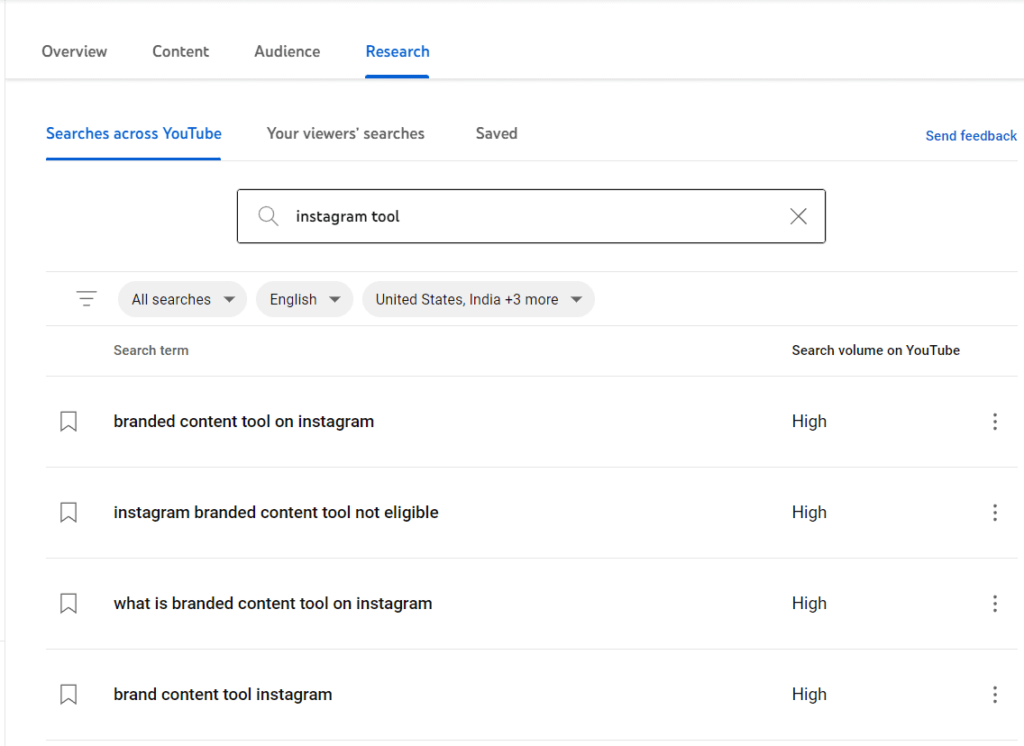Bookmark the 'brand content tool instagram' term
This screenshot has height=746, width=1024.
tap(68, 695)
